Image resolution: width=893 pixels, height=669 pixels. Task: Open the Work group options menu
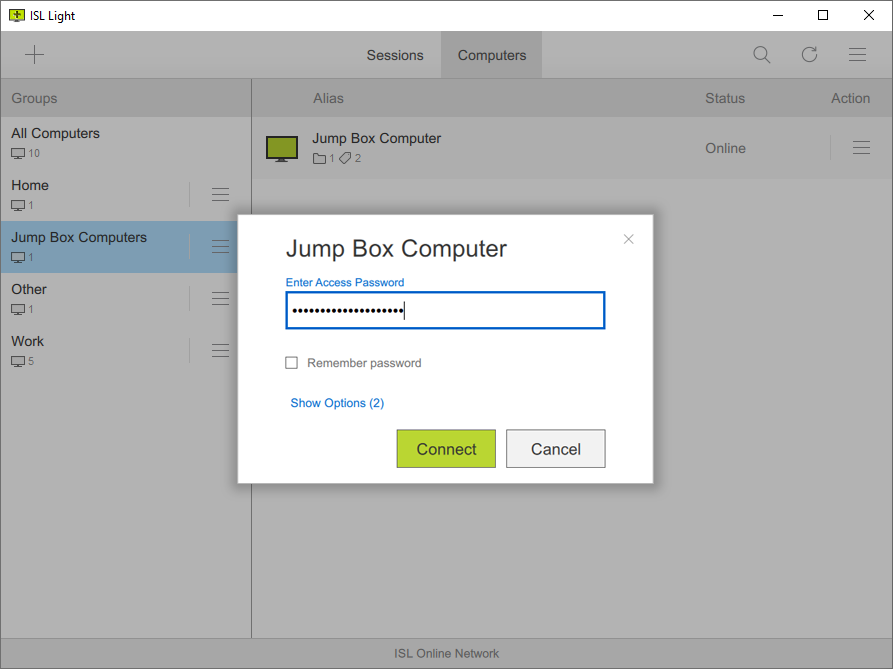[x=219, y=350]
